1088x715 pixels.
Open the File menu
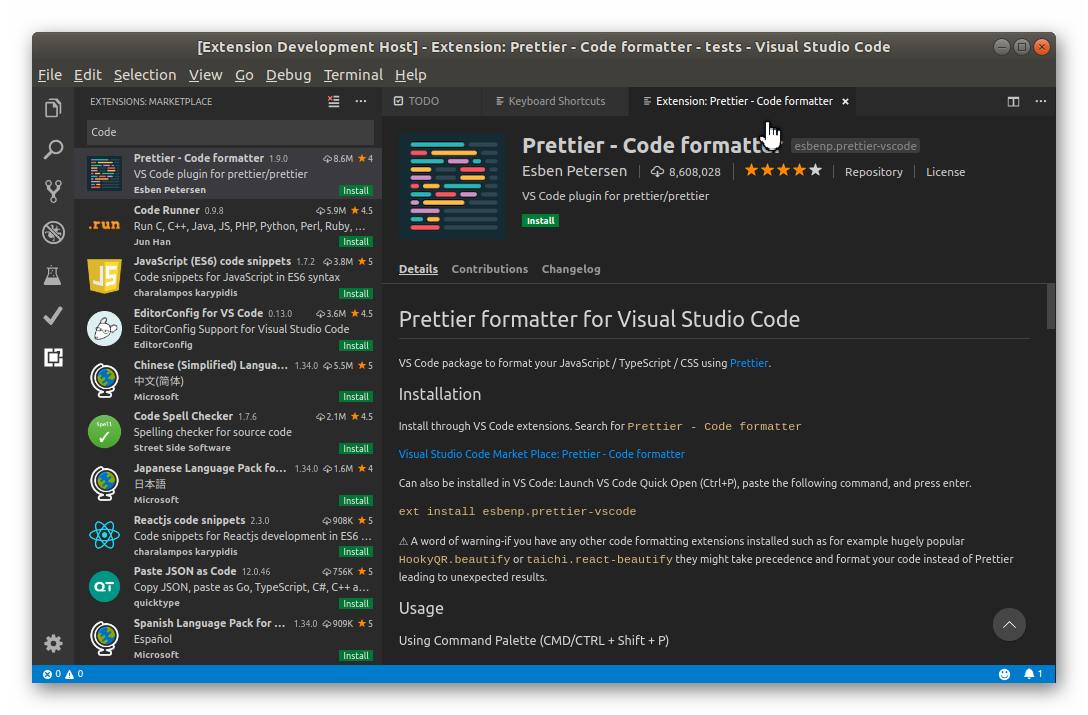pos(50,75)
